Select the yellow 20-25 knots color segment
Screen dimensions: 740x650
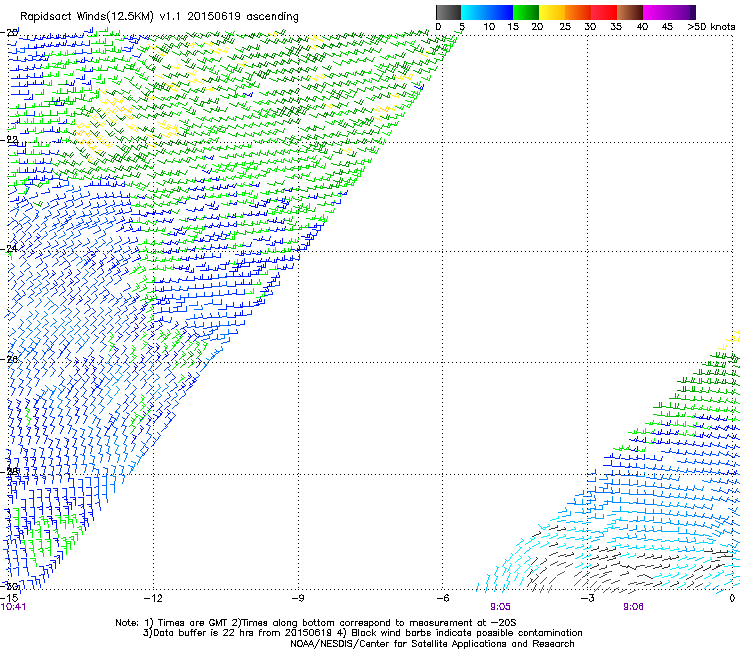pyautogui.click(x=552, y=12)
